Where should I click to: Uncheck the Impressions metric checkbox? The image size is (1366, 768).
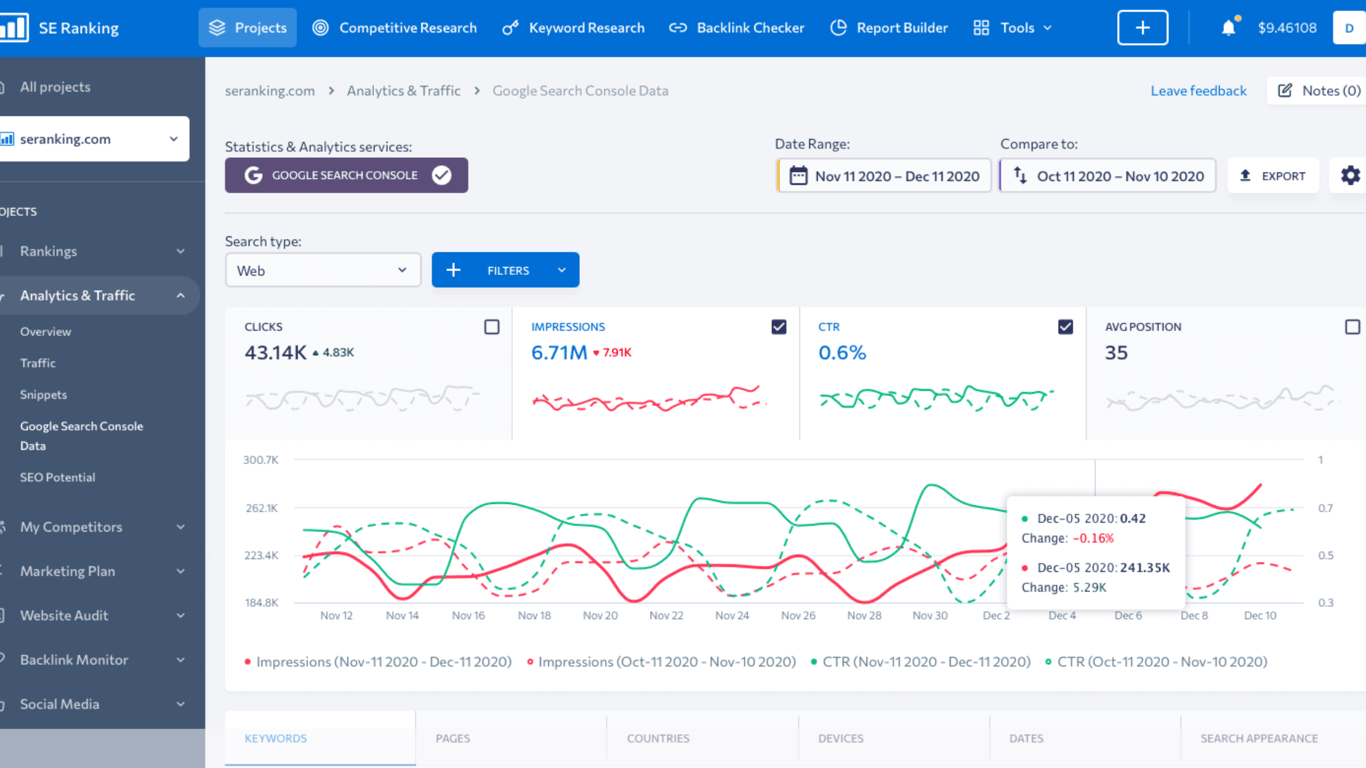pyautogui.click(x=779, y=327)
